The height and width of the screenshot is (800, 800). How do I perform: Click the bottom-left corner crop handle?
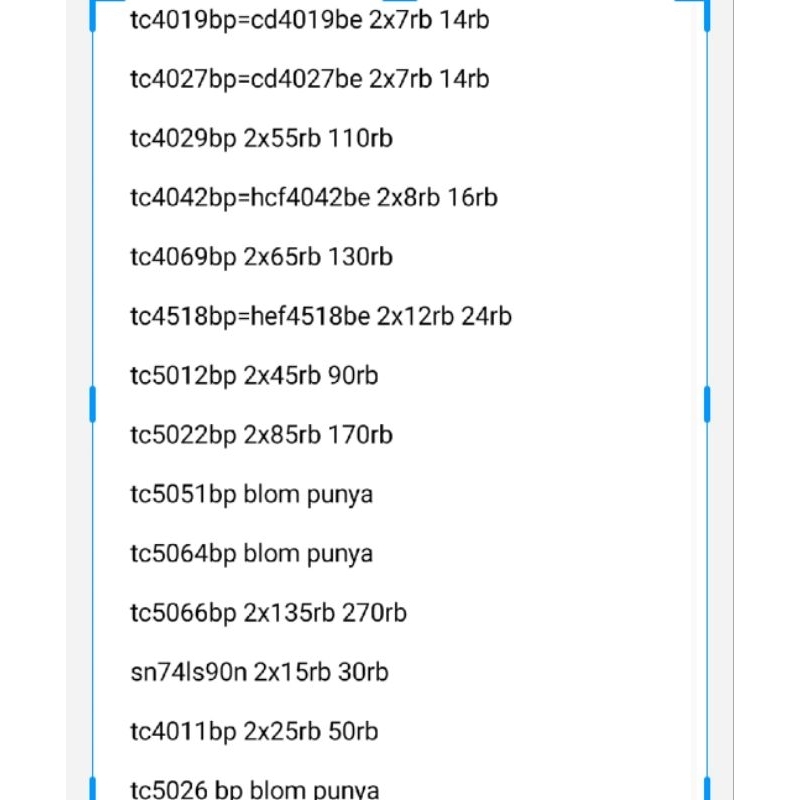click(94, 788)
